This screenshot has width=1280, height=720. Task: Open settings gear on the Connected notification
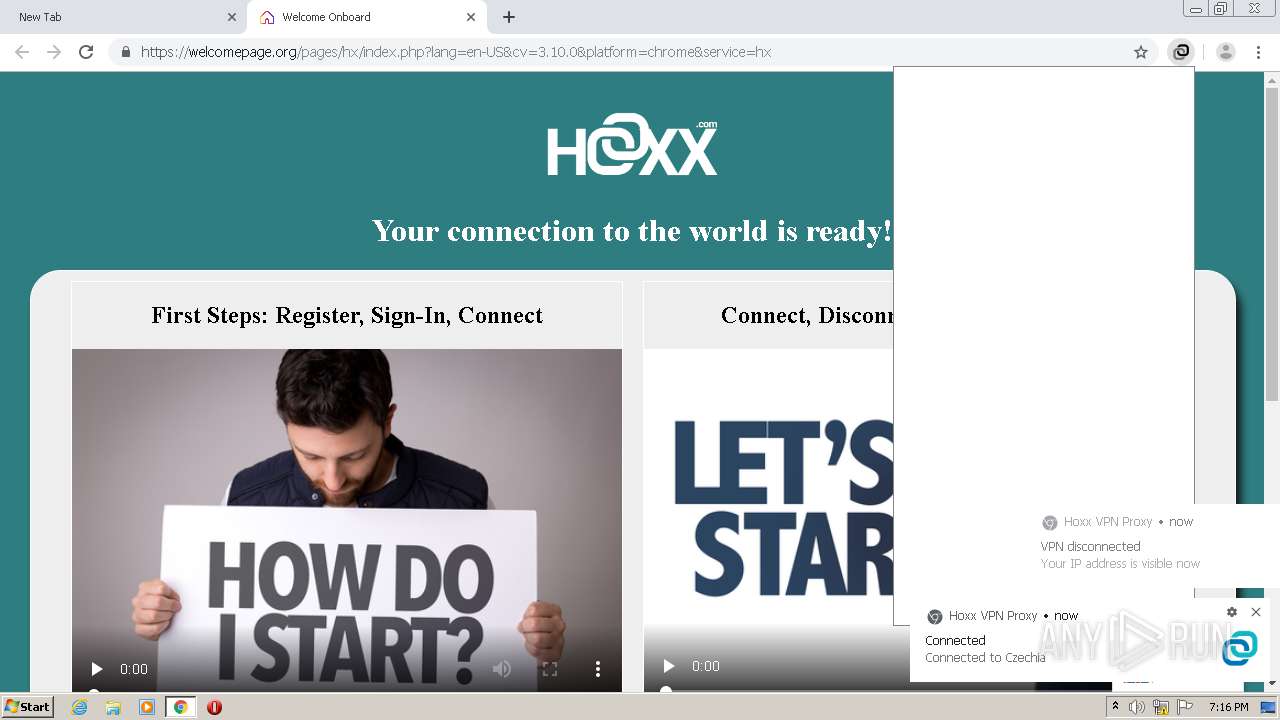pyautogui.click(x=1232, y=612)
